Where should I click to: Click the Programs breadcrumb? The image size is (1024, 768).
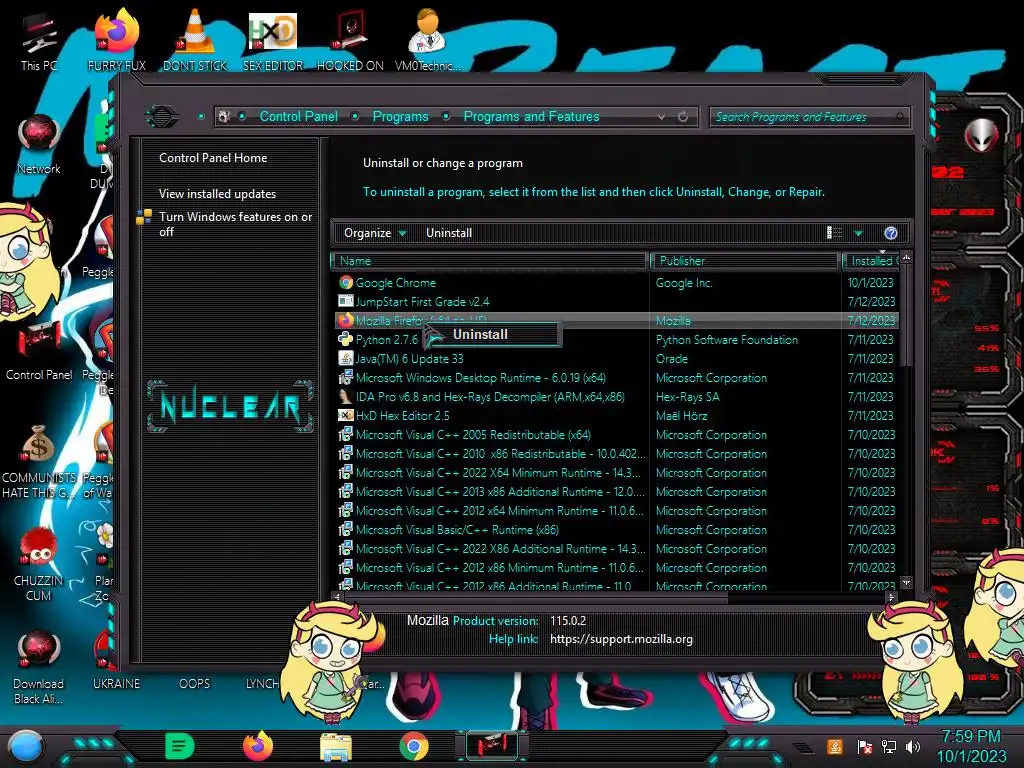400,116
